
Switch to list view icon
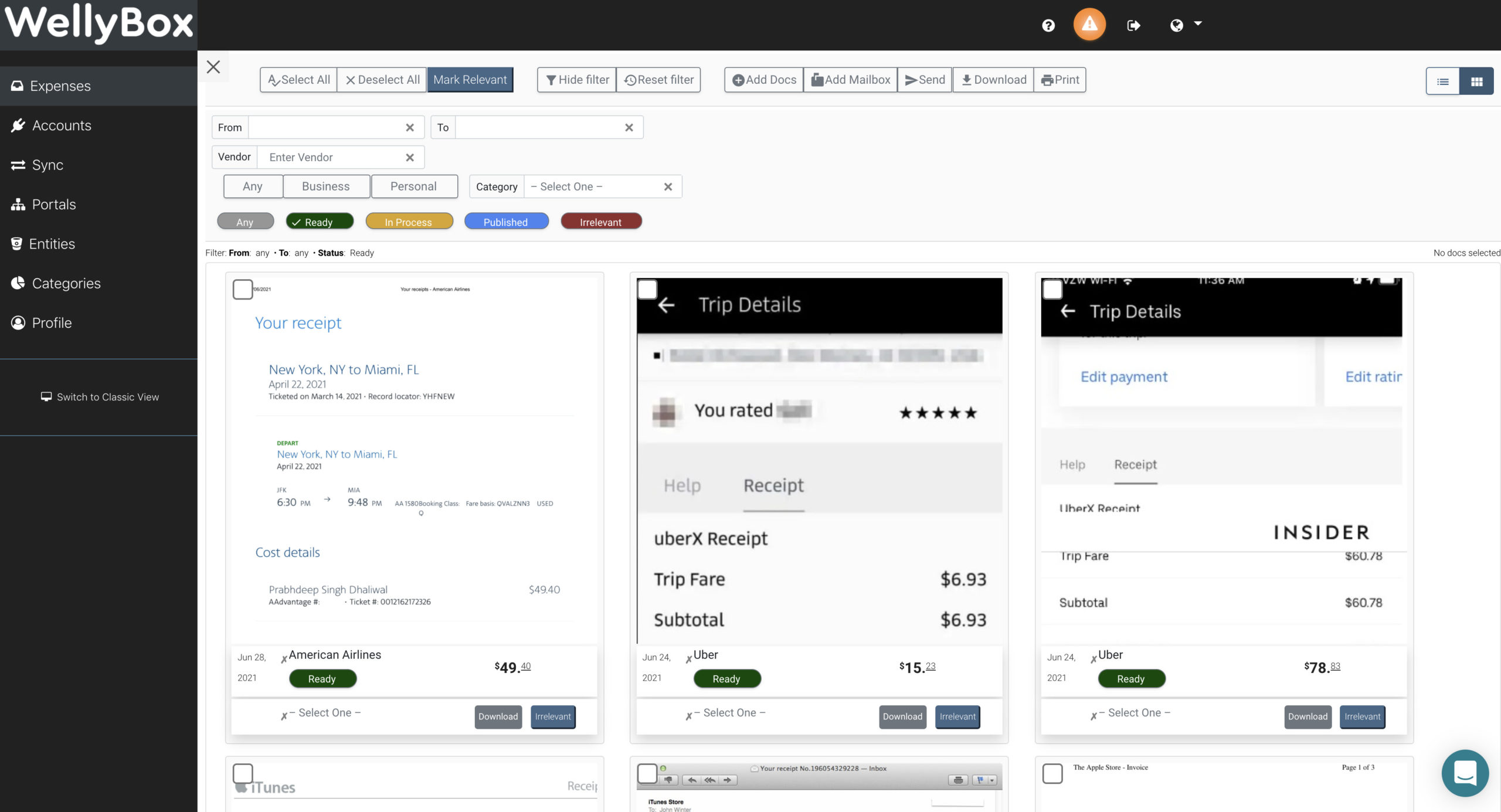(x=1443, y=81)
